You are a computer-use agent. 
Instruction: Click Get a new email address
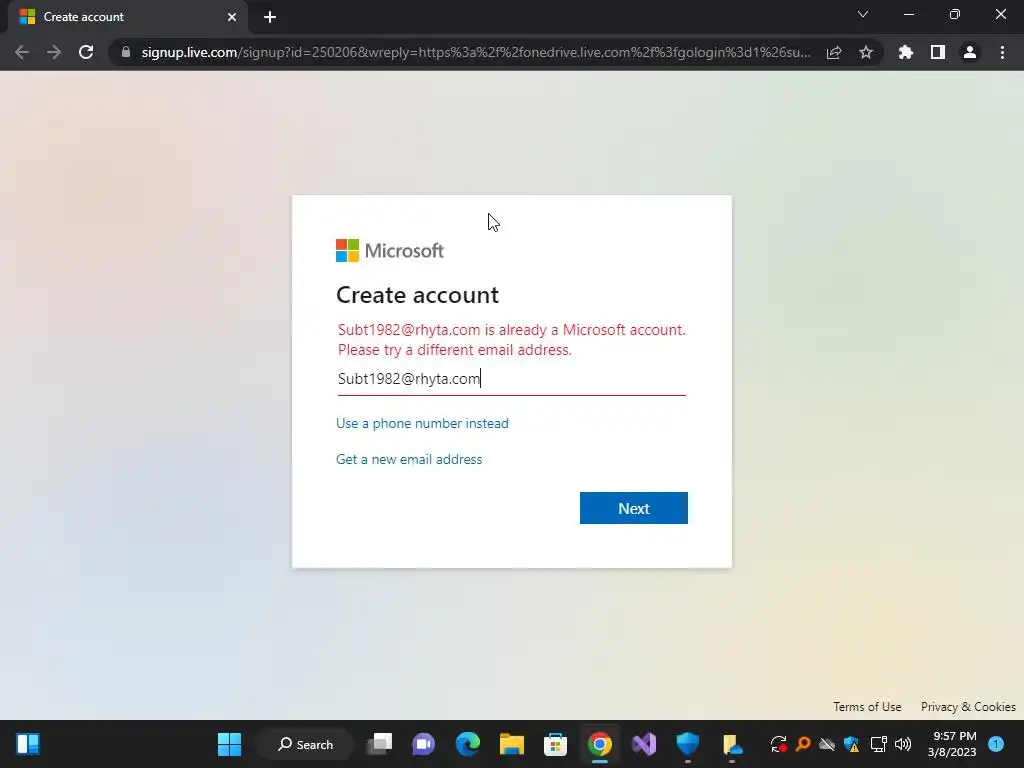point(409,459)
